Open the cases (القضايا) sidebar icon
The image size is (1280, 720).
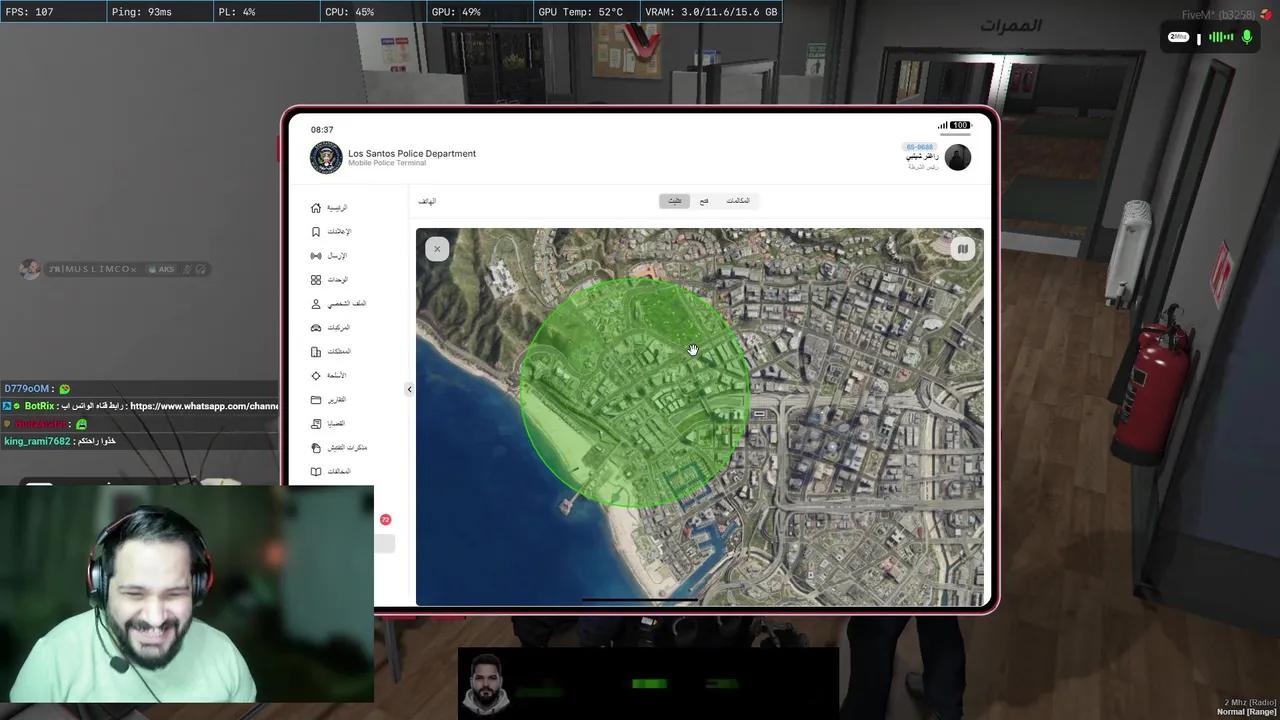[316, 424]
